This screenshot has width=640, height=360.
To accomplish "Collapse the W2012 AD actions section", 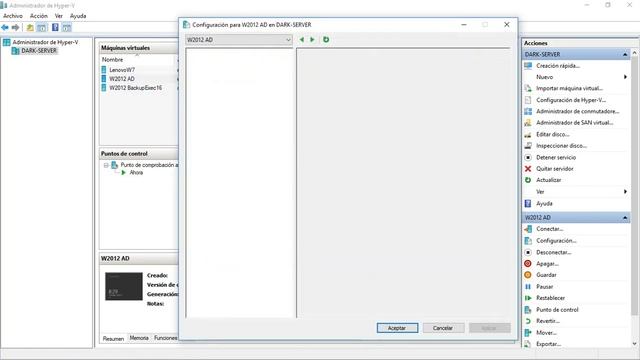I will [x=625, y=218].
